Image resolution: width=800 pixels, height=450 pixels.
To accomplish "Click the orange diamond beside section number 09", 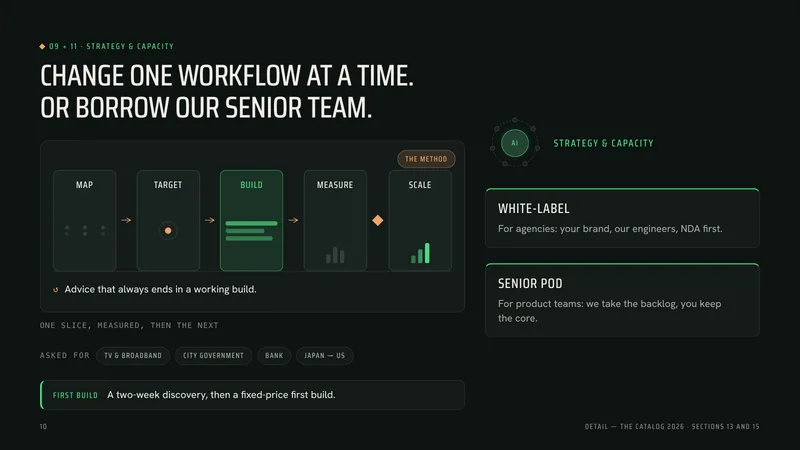I will click(x=42, y=46).
